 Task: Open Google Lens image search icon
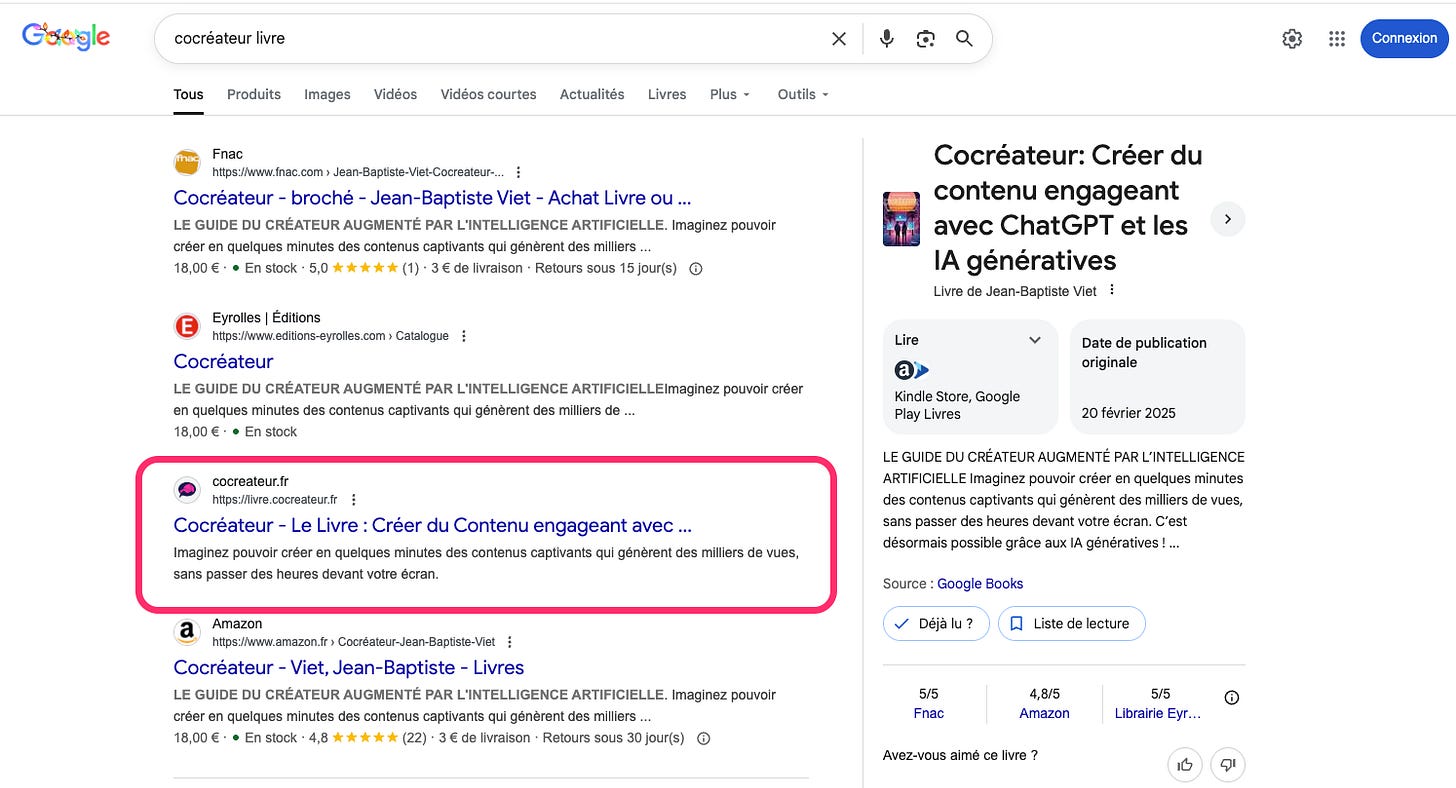(925, 39)
